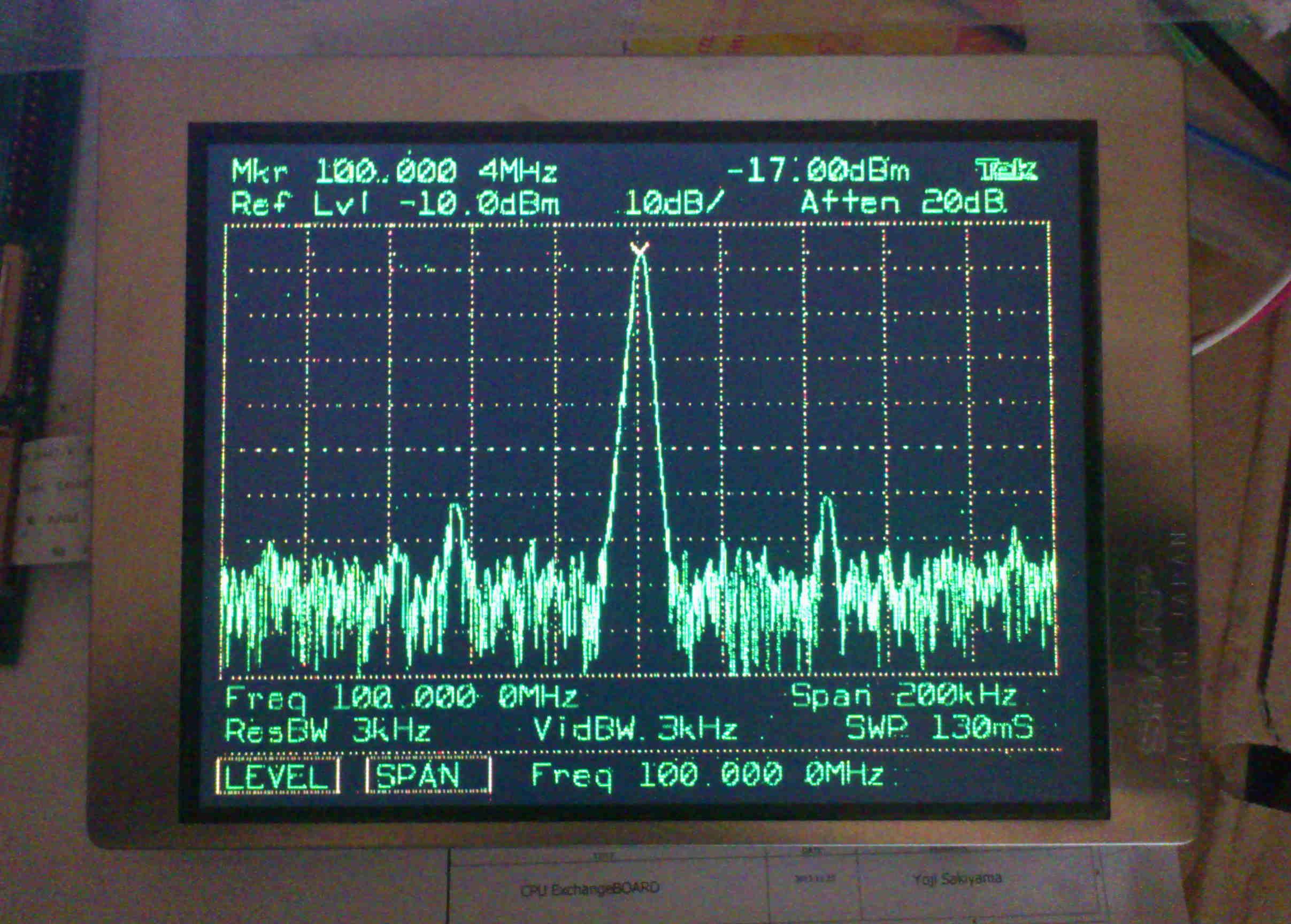
Task: Click the -17.00dBm marker level readout
Action: [819, 170]
